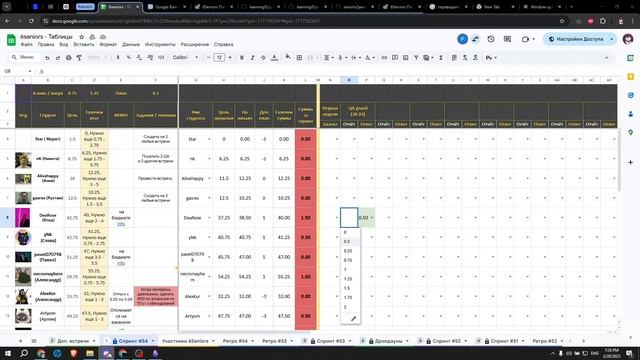640x360 pixels.
Task: Apply currency format with the $ icon
Action: tap(118, 58)
